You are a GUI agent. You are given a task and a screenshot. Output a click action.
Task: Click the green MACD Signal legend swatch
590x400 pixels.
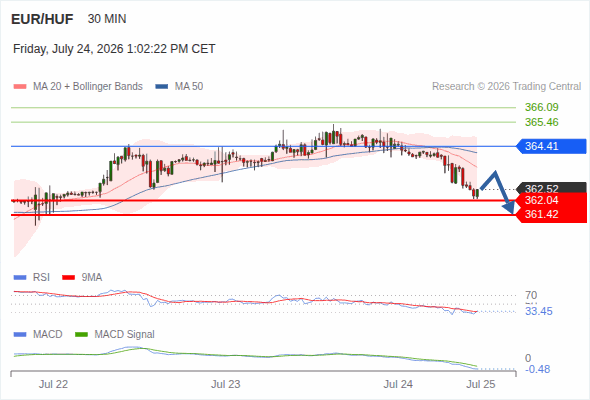(81, 335)
